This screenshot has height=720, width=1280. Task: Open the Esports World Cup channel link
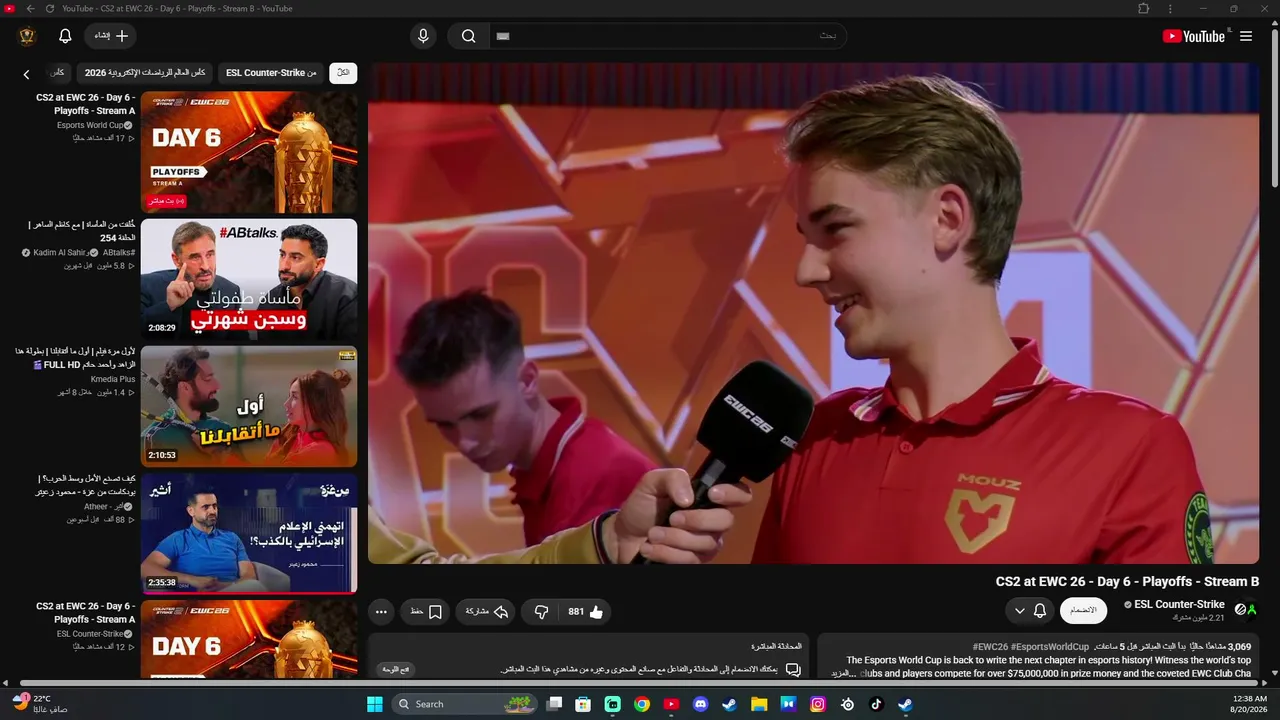(89, 125)
